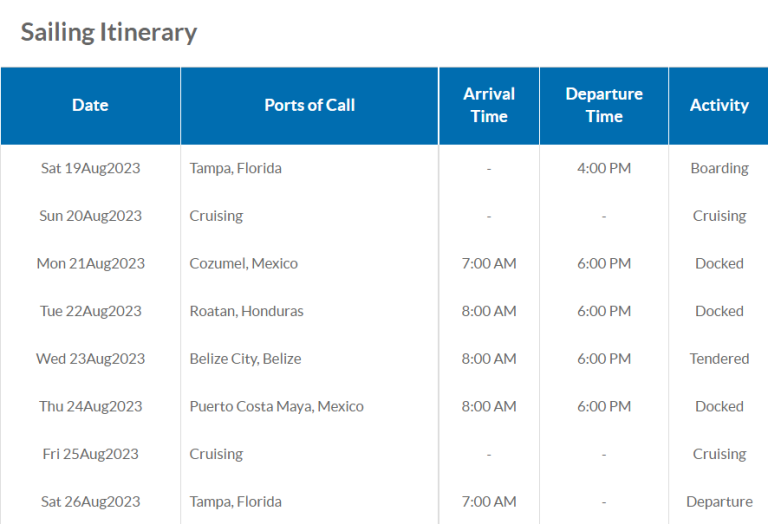Select the Arrival Time column header
The width and height of the screenshot is (768, 524).
[x=489, y=105]
